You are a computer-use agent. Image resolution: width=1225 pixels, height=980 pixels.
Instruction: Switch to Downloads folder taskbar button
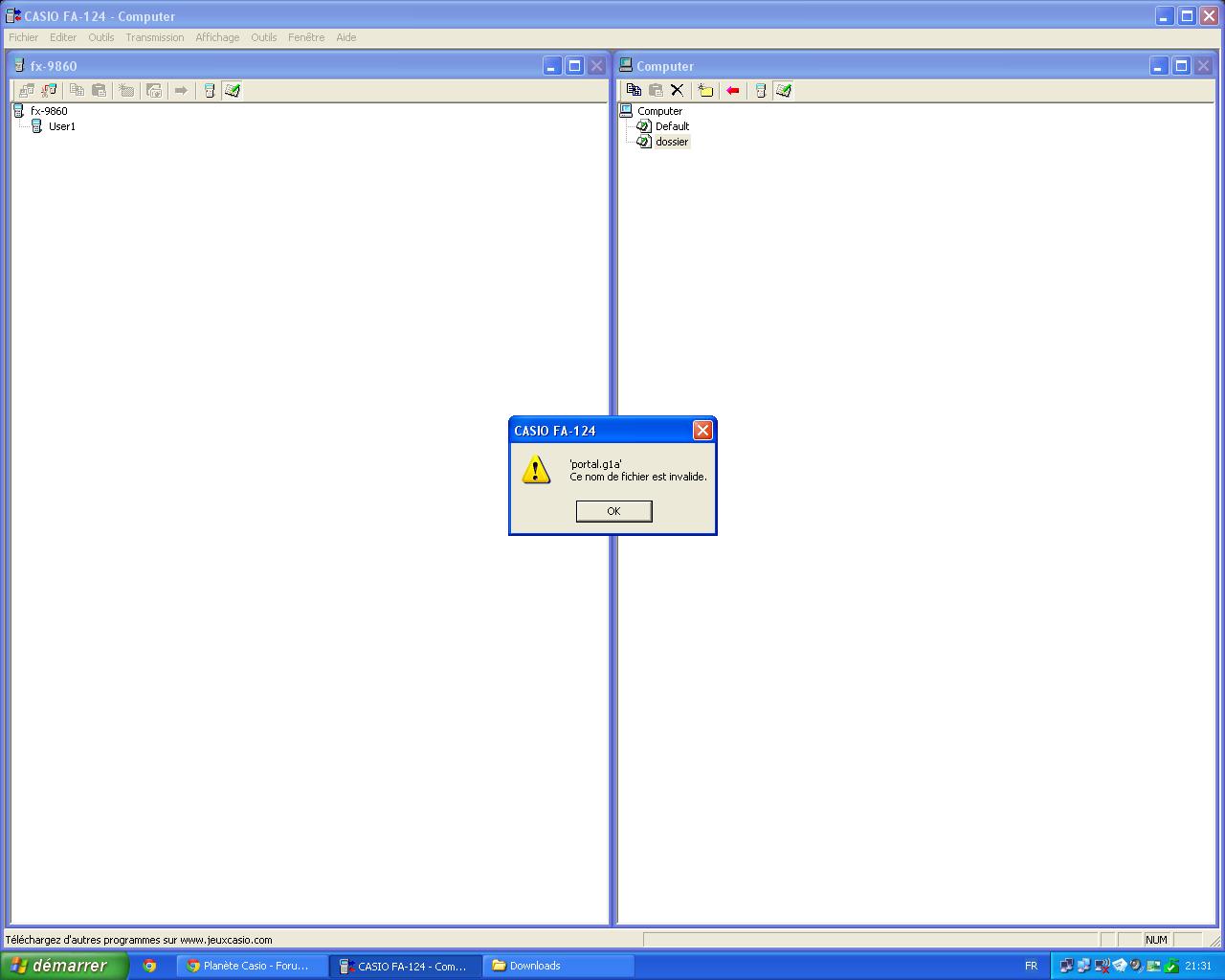tap(558, 966)
